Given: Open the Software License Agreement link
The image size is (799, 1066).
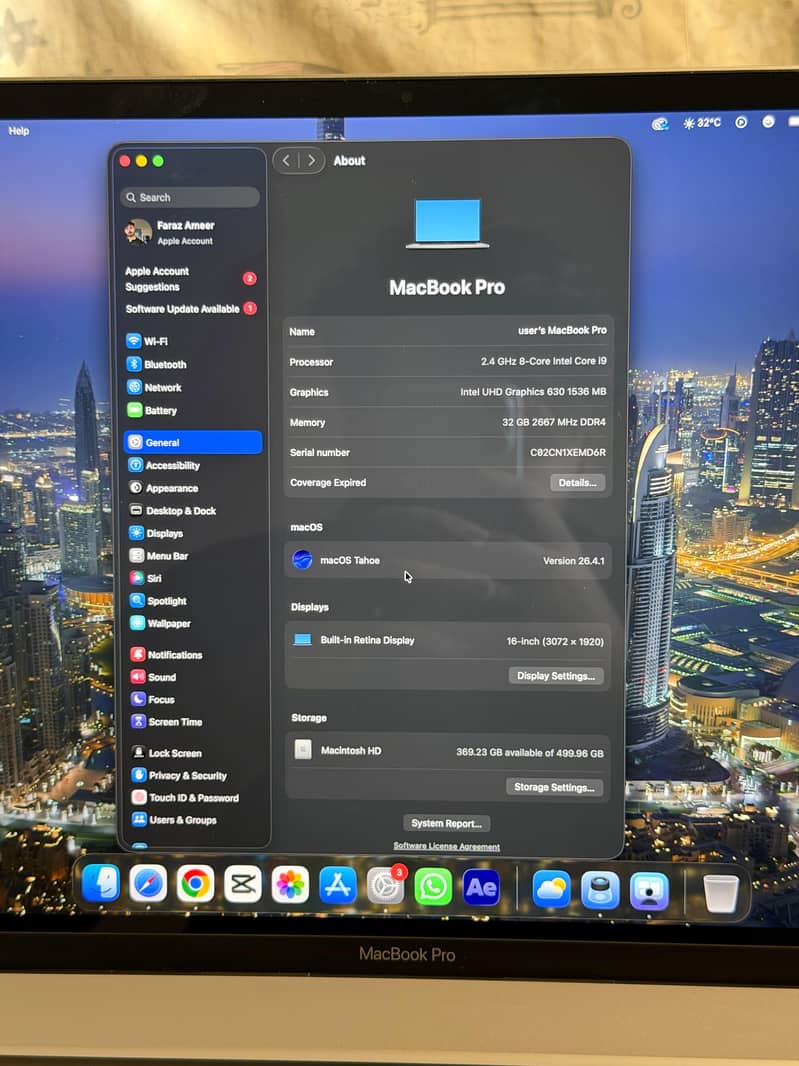Looking at the screenshot, I should click(446, 846).
